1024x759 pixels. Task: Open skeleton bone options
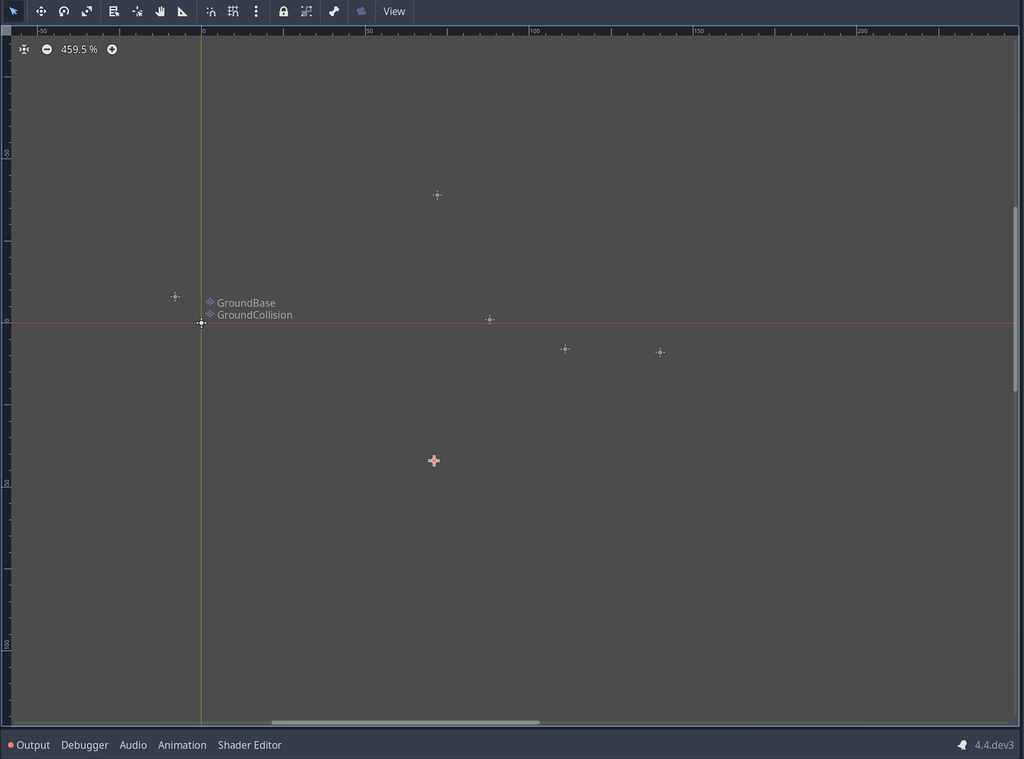click(334, 11)
